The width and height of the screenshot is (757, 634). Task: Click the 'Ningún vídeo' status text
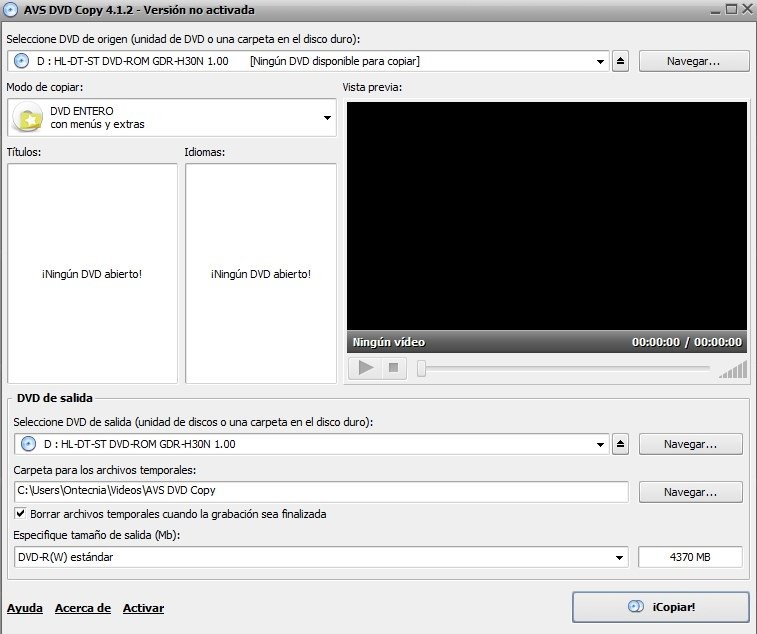[389, 342]
